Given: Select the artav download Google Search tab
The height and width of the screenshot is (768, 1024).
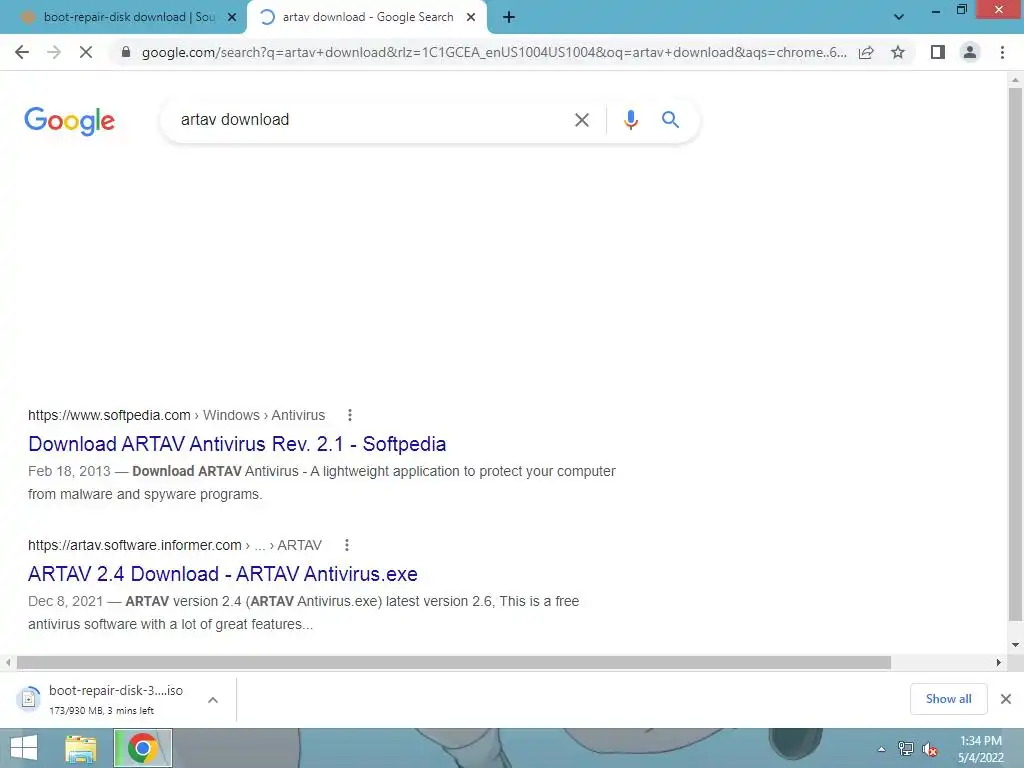Looking at the screenshot, I should click(x=367, y=18).
